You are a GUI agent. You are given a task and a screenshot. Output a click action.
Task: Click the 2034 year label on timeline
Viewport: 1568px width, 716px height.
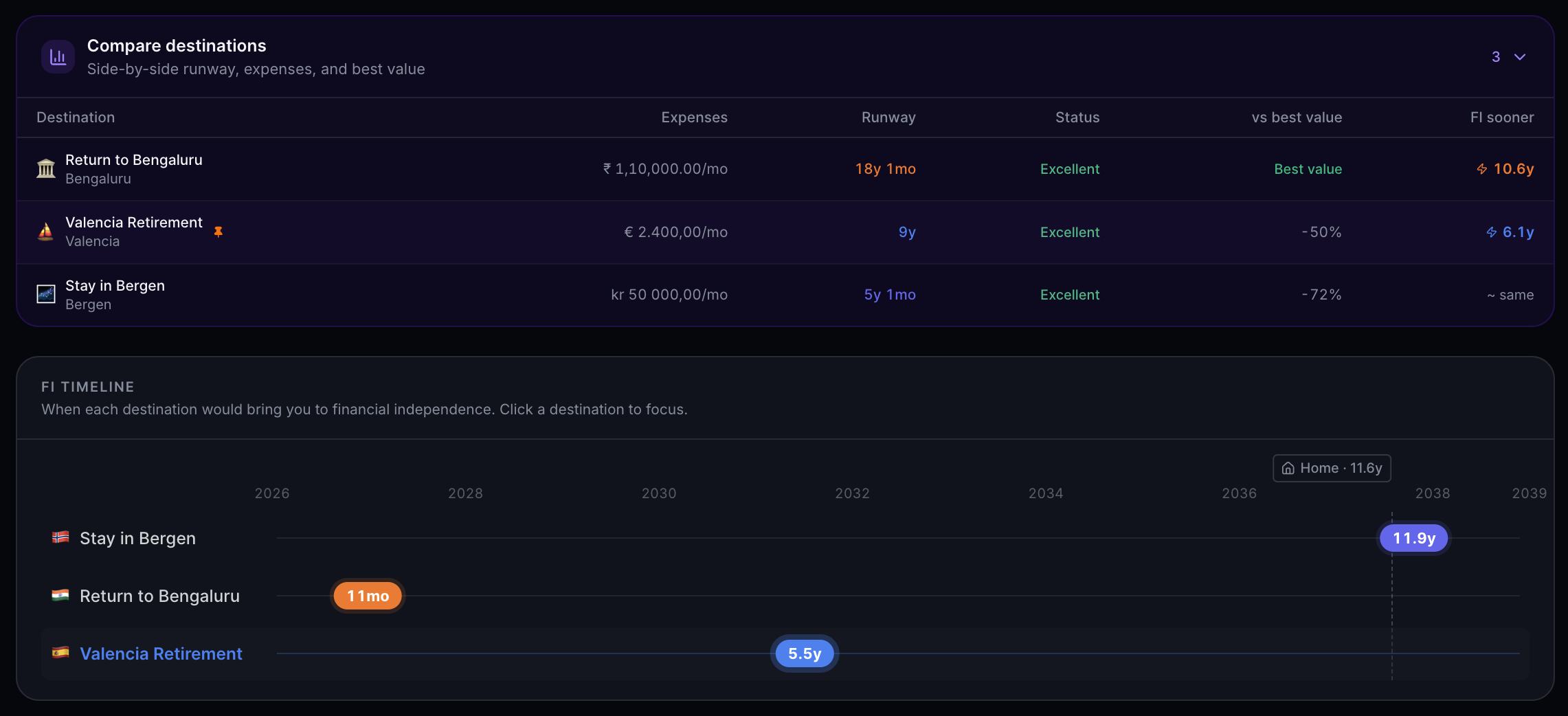1046,493
